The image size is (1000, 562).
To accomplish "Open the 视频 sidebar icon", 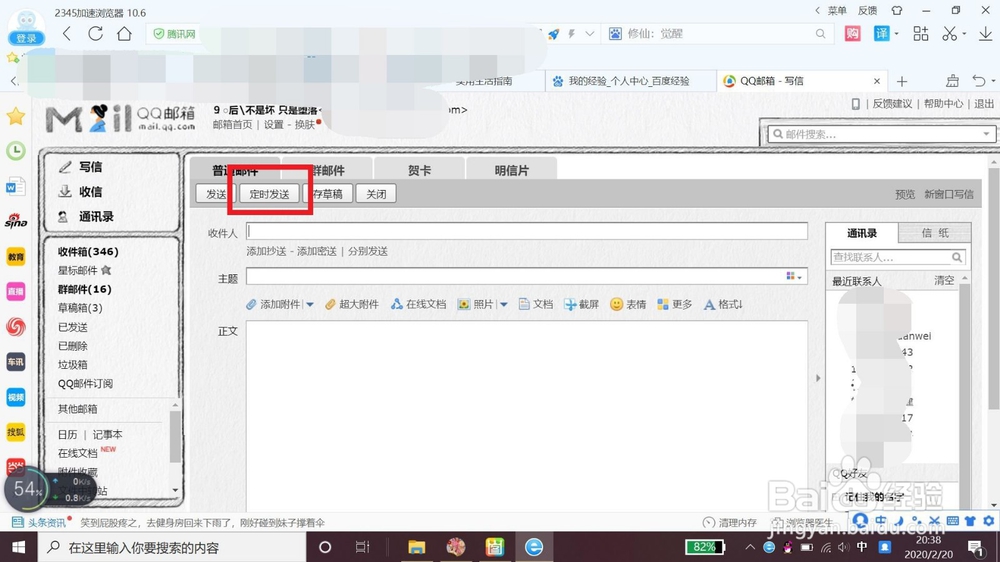I will point(15,397).
